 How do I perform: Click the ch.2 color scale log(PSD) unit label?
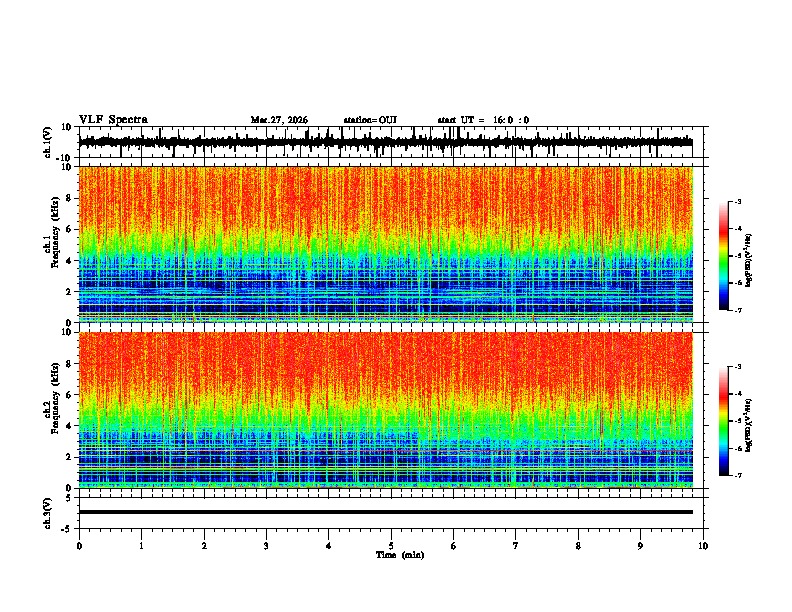coord(749,425)
